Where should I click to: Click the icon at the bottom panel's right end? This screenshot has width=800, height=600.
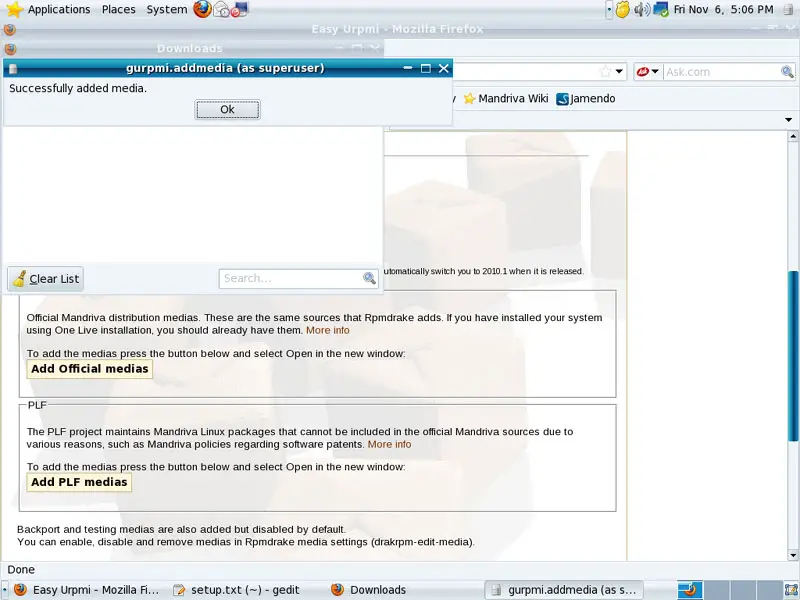coord(791,590)
